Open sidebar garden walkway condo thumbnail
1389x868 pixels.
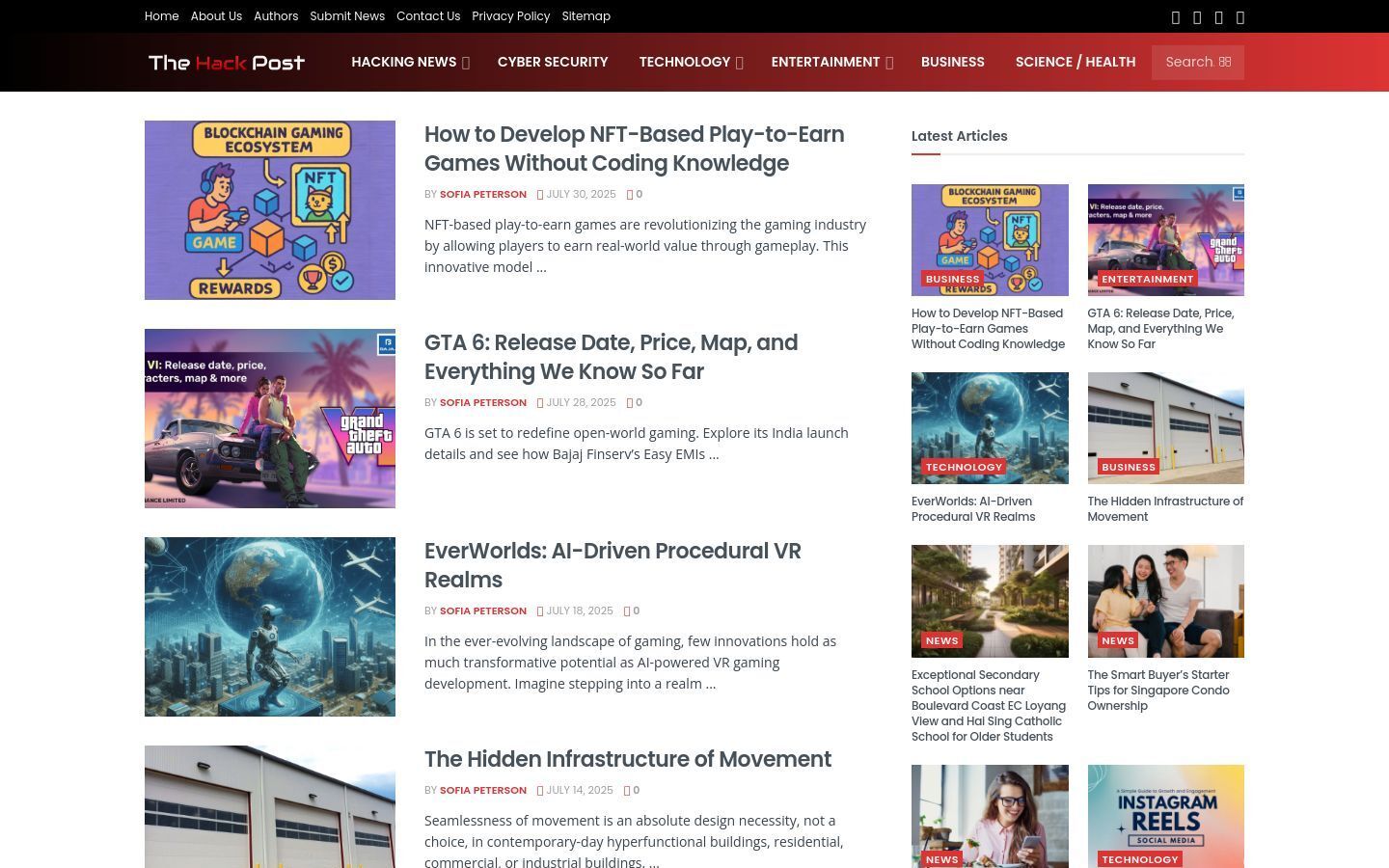pyautogui.click(x=990, y=601)
